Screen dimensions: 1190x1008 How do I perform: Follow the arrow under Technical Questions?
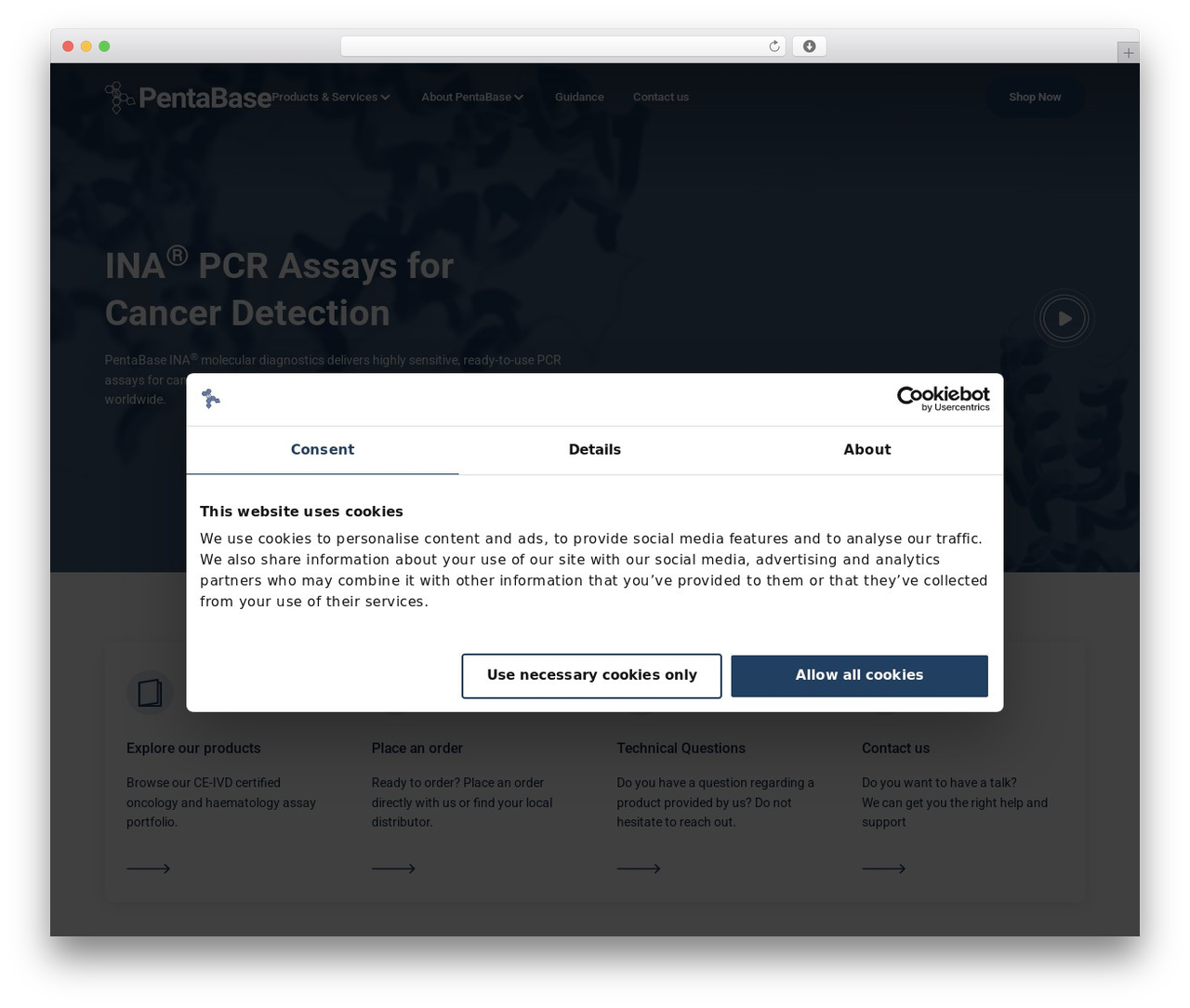tap(639, 869)
